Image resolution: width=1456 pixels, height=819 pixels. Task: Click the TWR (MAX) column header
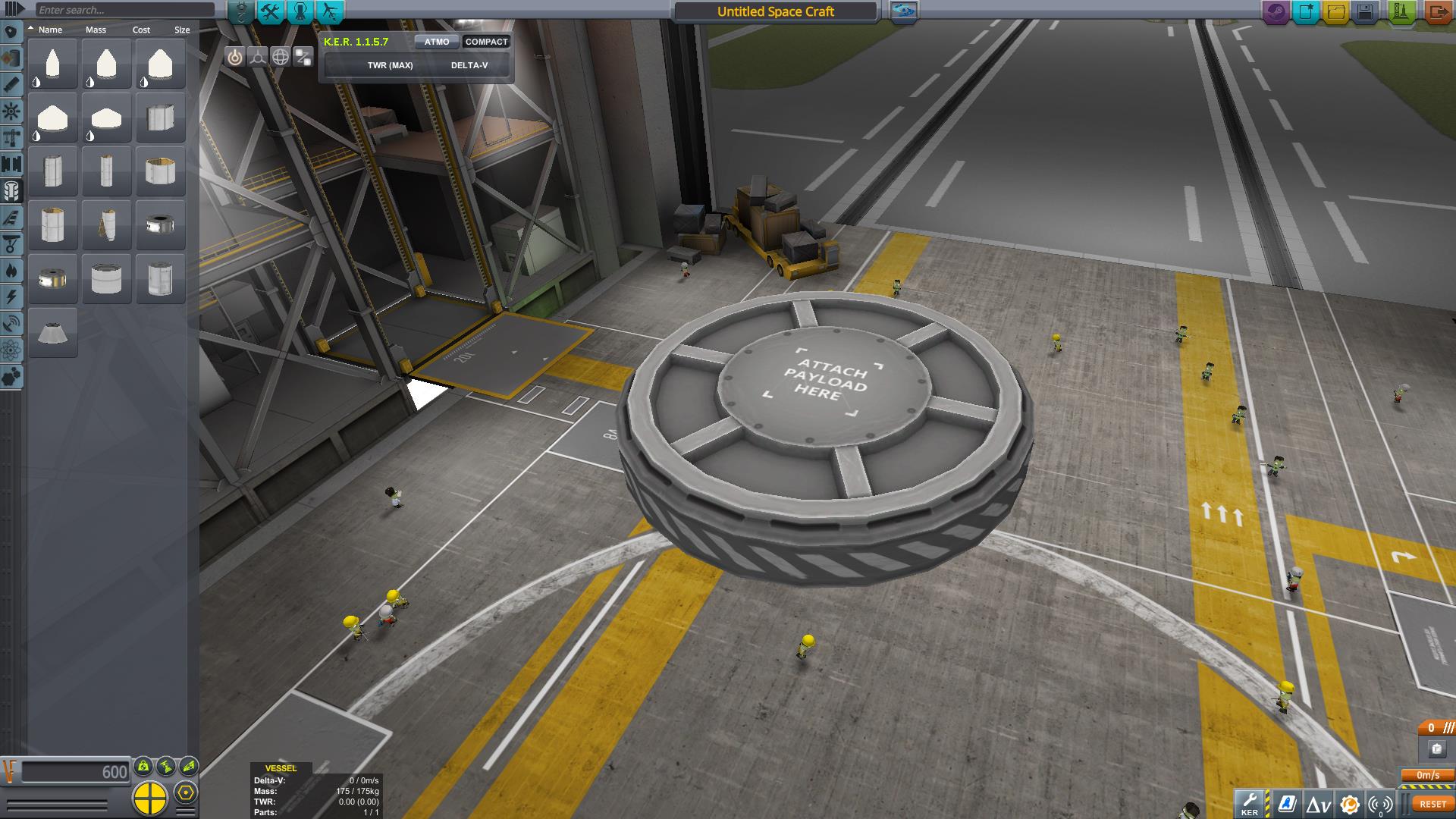(x=390, y=65)
